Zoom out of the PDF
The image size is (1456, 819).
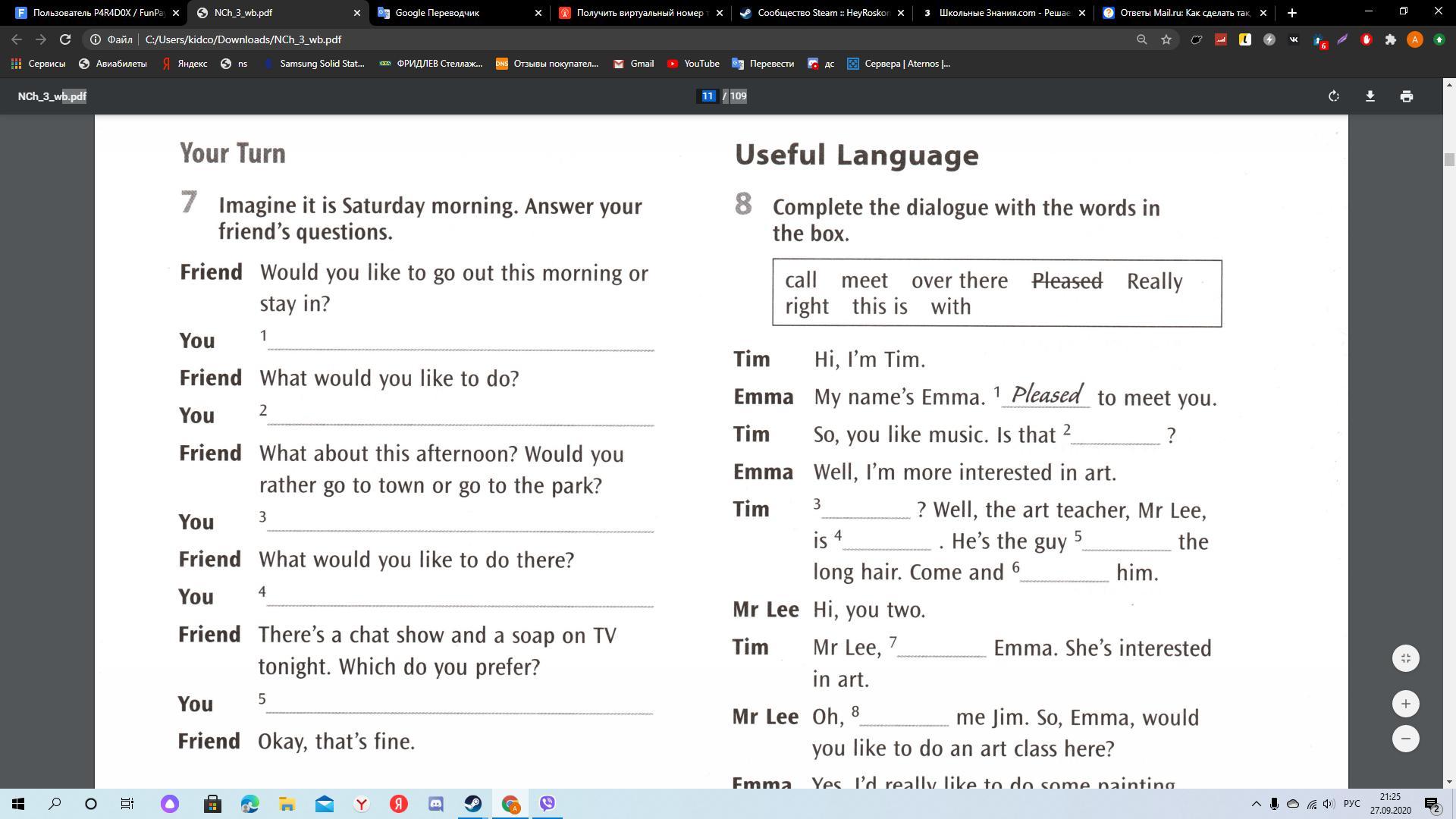tap(1405, 739)
